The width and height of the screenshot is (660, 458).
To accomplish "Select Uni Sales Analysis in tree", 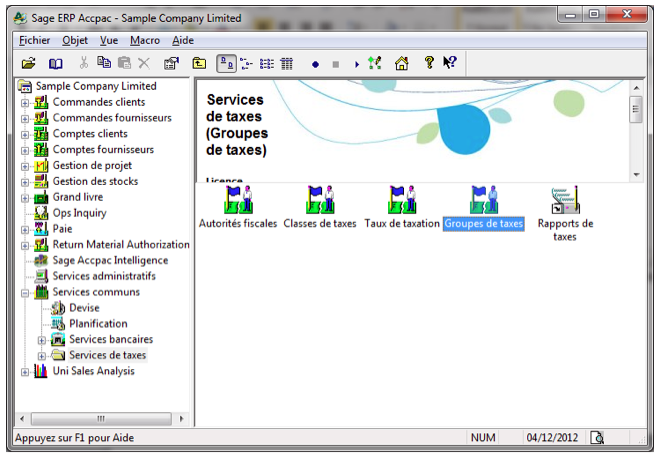I will click(x=93, y=371).
